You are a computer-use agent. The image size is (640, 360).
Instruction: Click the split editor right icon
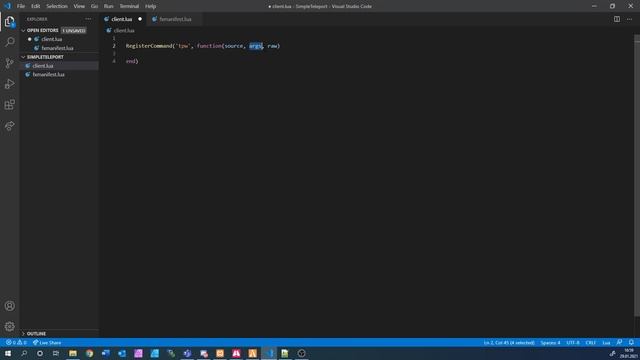(617, 19)
